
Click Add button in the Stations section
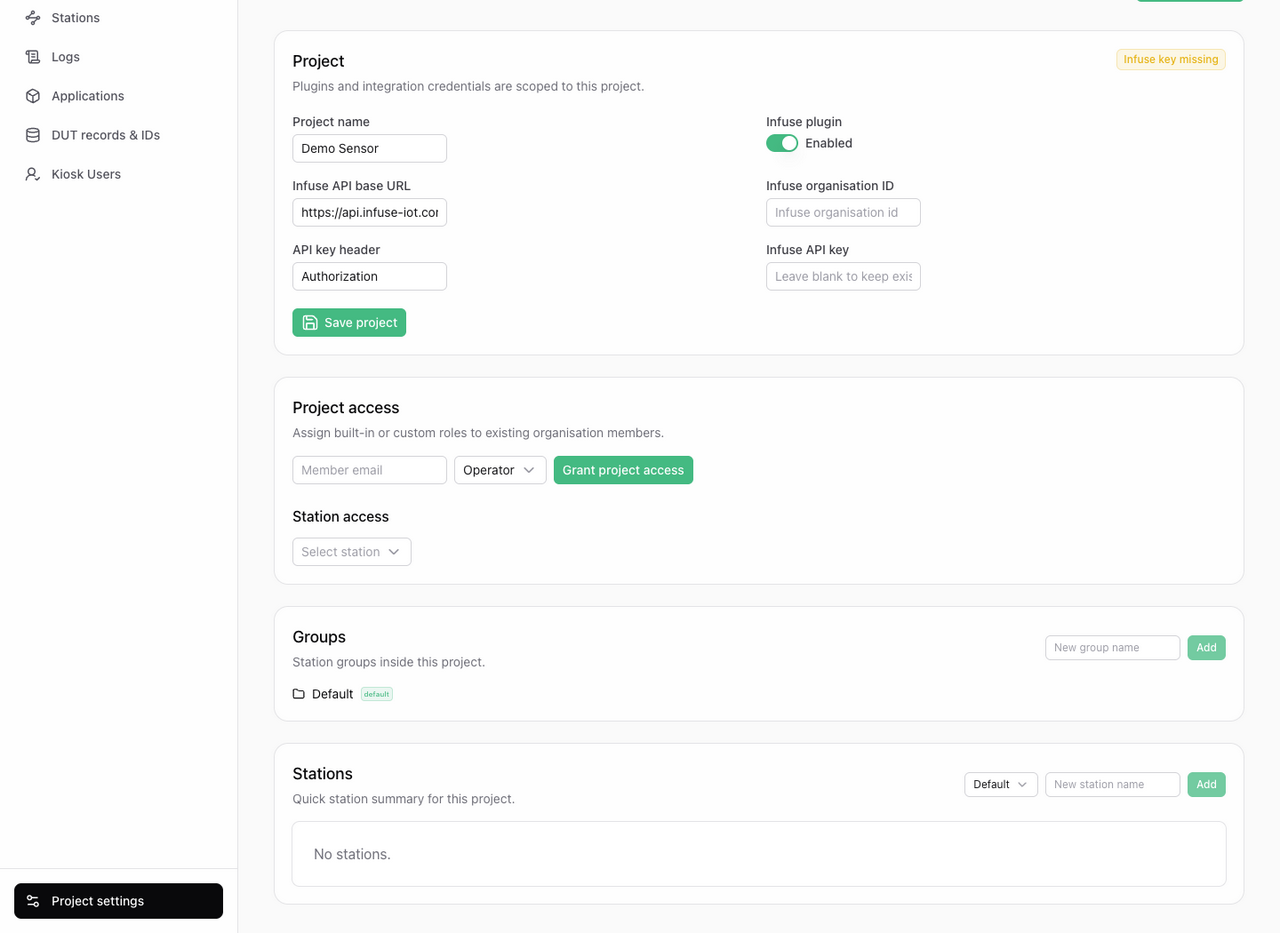click(1206, 785)
